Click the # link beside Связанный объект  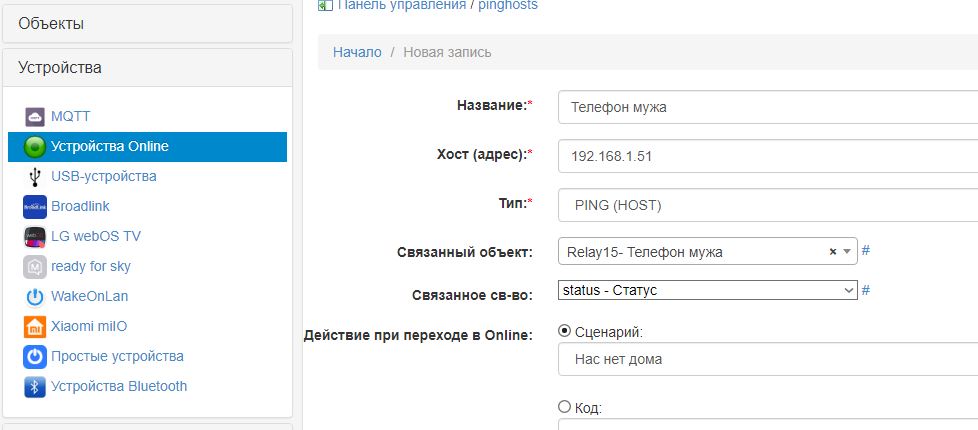pyautogui.click(x=866, y=251)
